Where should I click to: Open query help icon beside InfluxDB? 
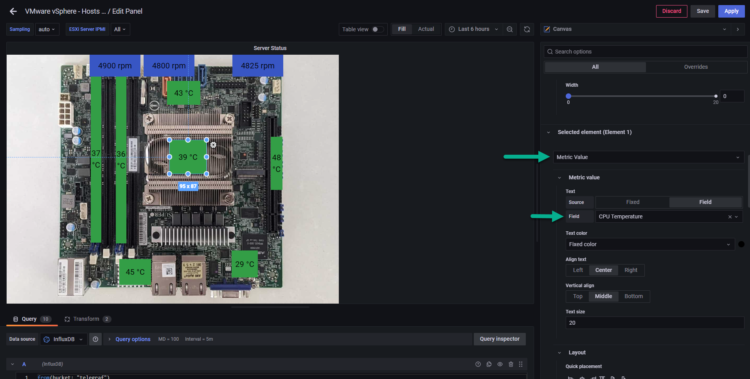tap(95, 339)
